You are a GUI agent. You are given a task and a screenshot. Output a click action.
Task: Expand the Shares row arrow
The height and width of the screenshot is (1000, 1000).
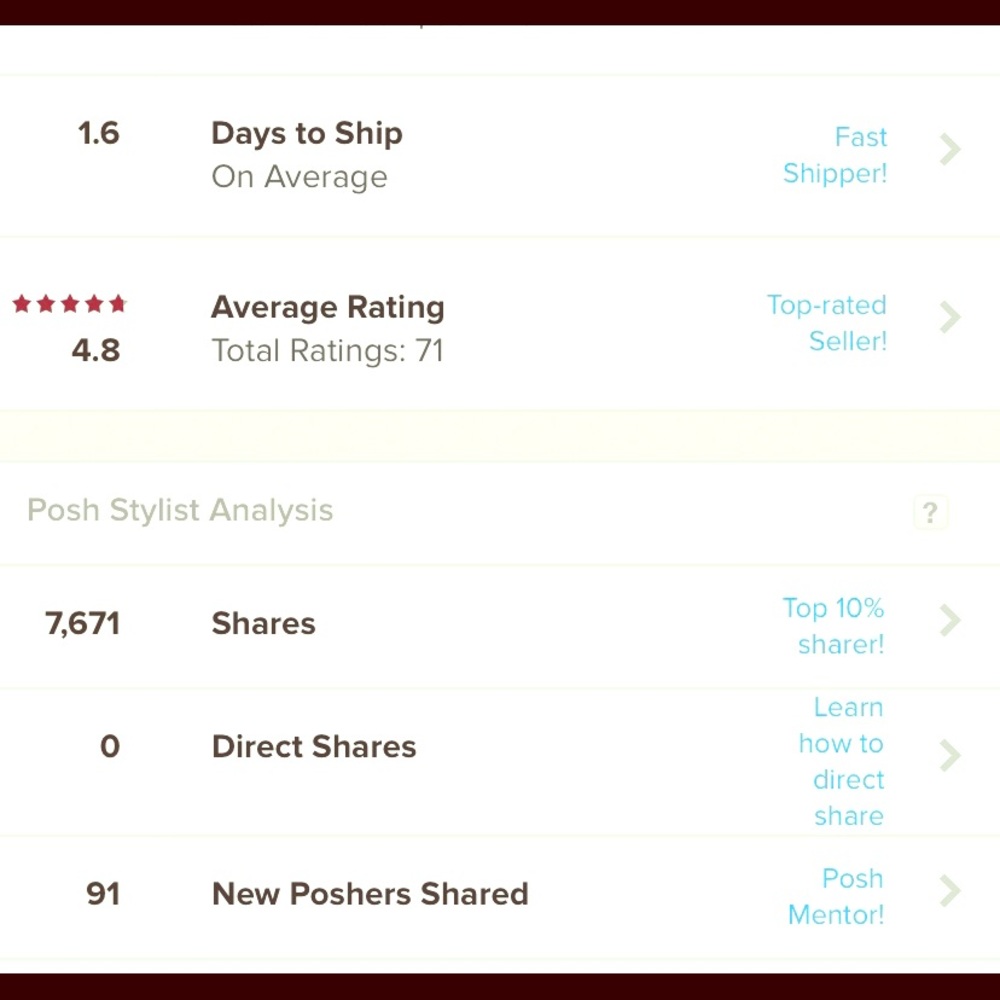click(x=950, y=622)
